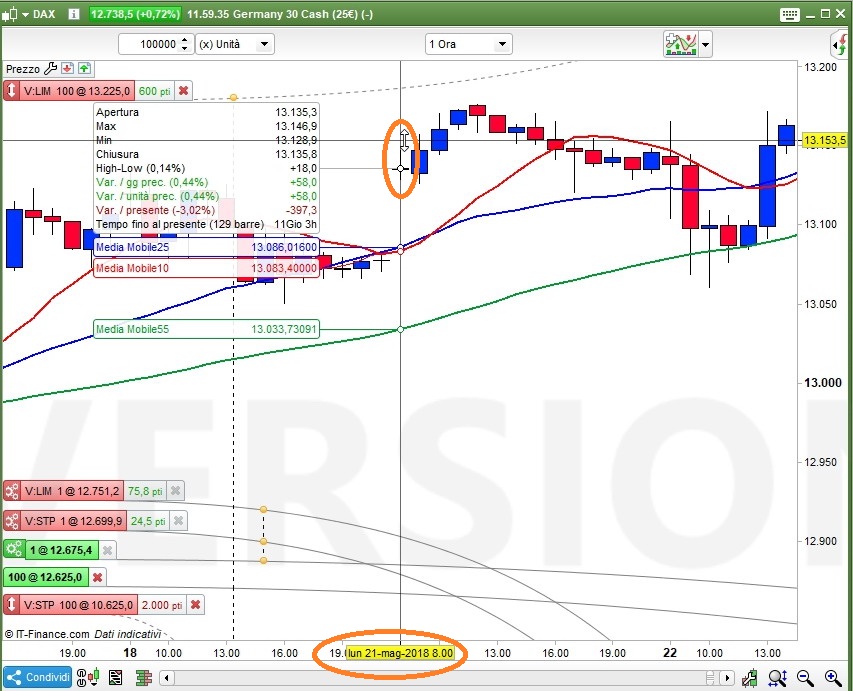Click the yellow handle of the 12.751,2 limit line
Viewport: 853px width, 691px height.
(x=263, y=510)
